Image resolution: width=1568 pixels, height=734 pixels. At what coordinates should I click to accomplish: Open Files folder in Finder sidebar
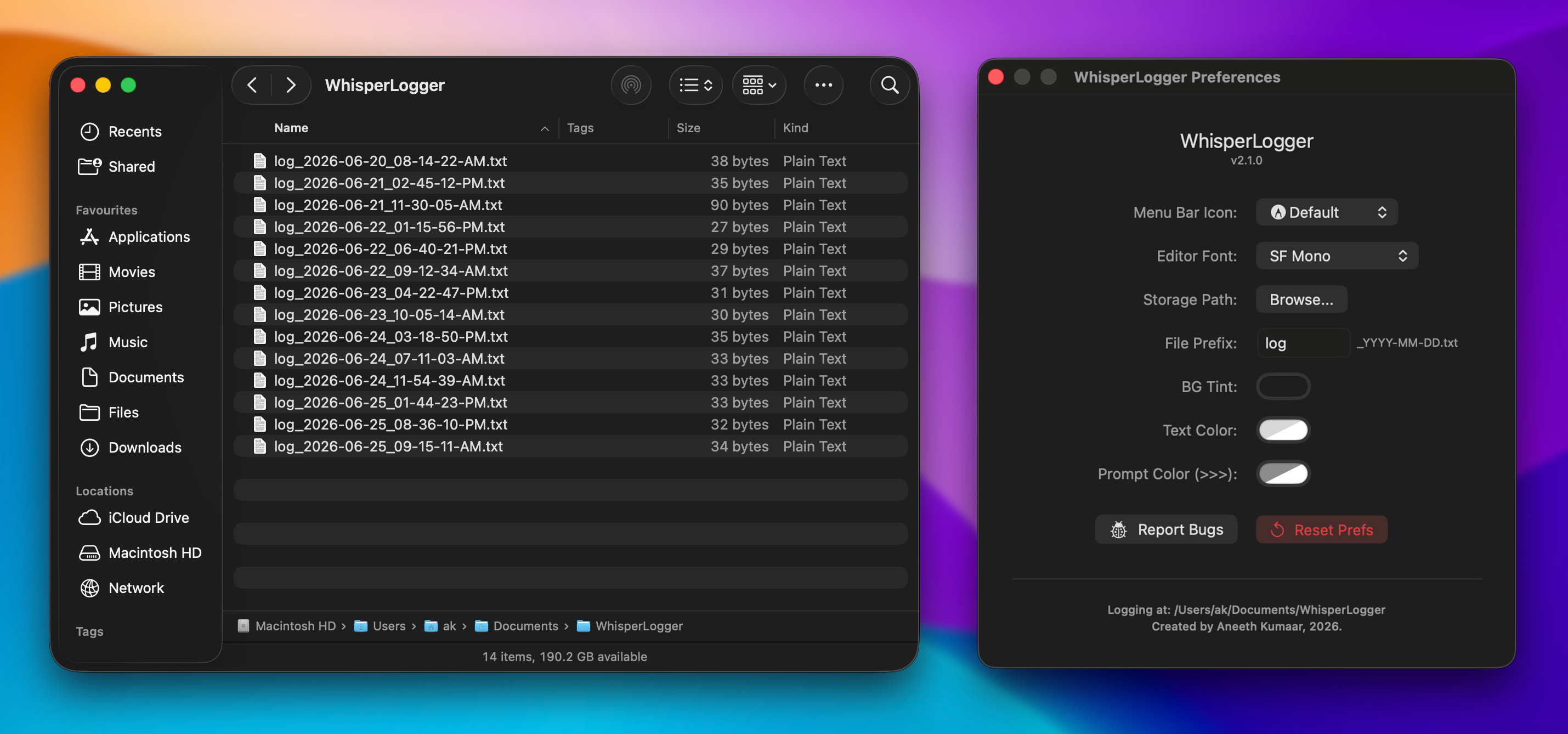pos(109,412)
